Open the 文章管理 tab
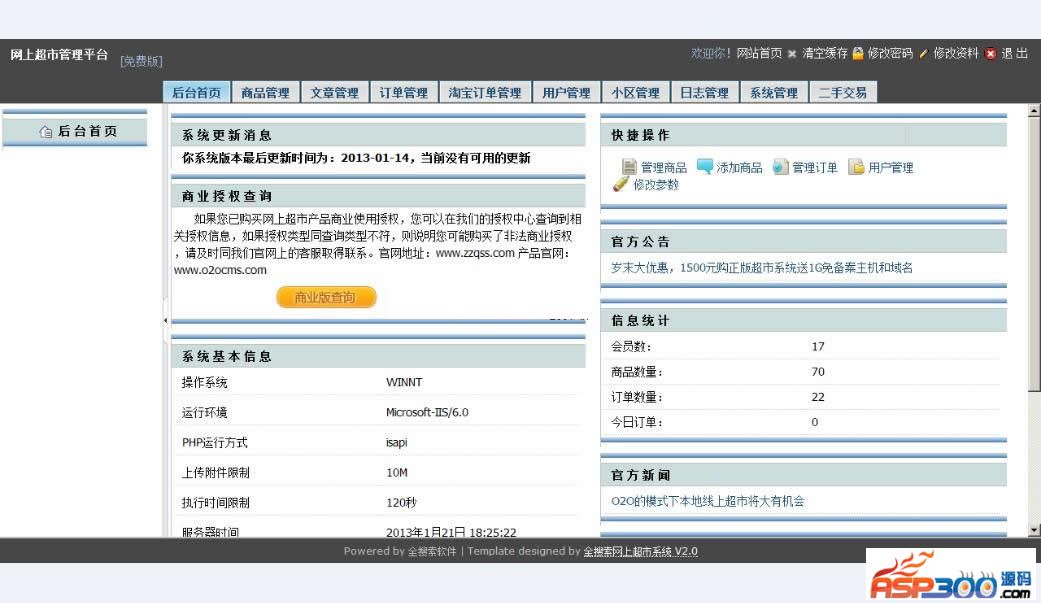Screen dimensions: 1041x603 pos(335,92)
